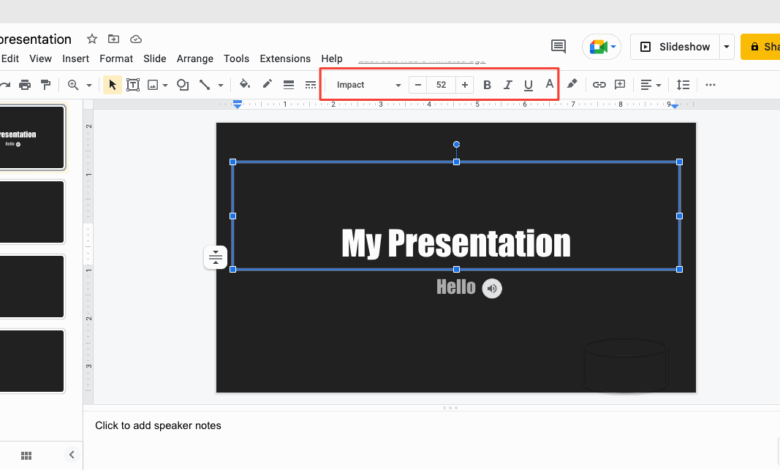The image size is (780, 470).
Task: Add a comment from the toolbar
Action: point(620,85)
